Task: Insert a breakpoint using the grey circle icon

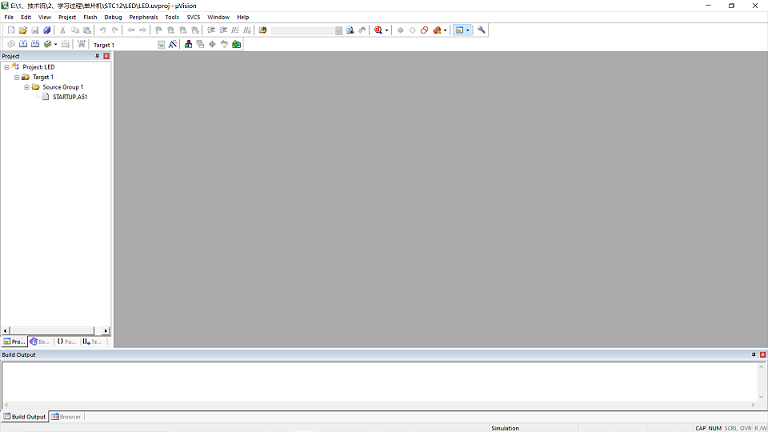Action: point(400,30)
